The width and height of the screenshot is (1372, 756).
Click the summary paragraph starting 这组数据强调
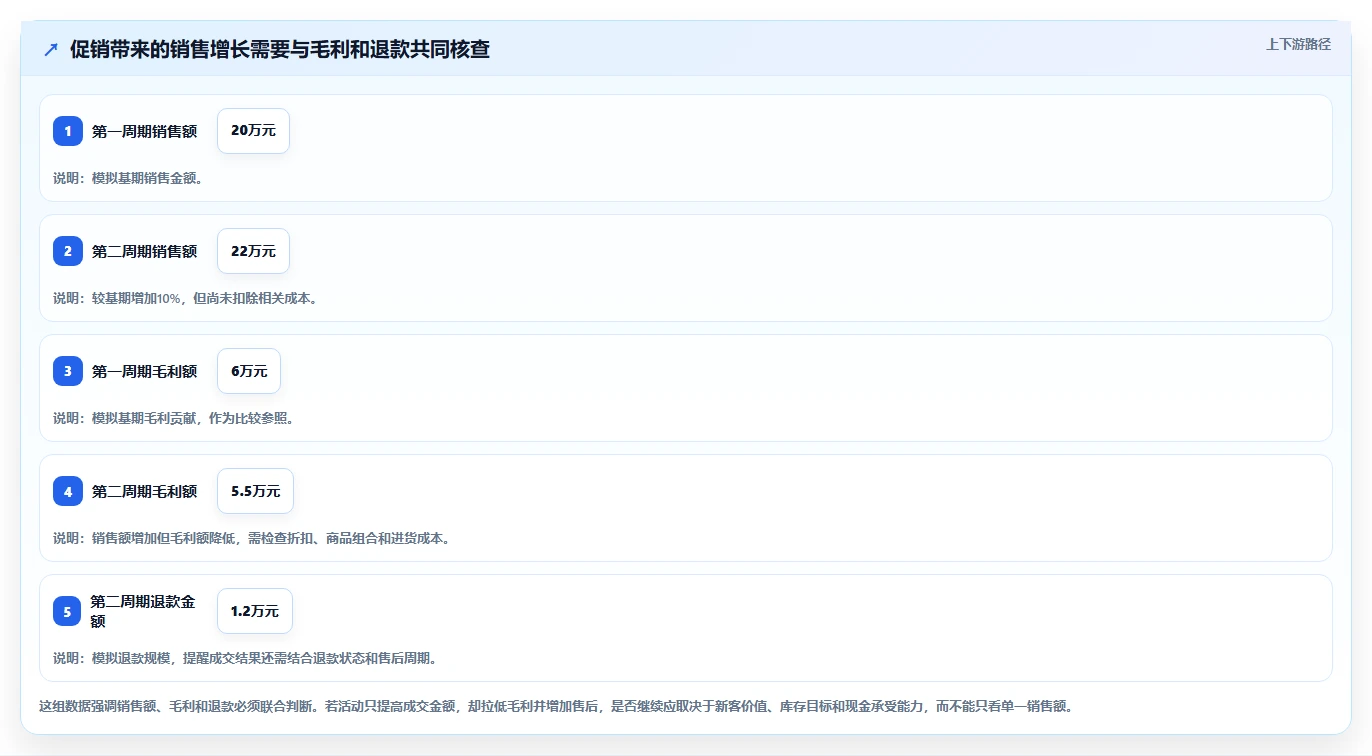(557, 706)
